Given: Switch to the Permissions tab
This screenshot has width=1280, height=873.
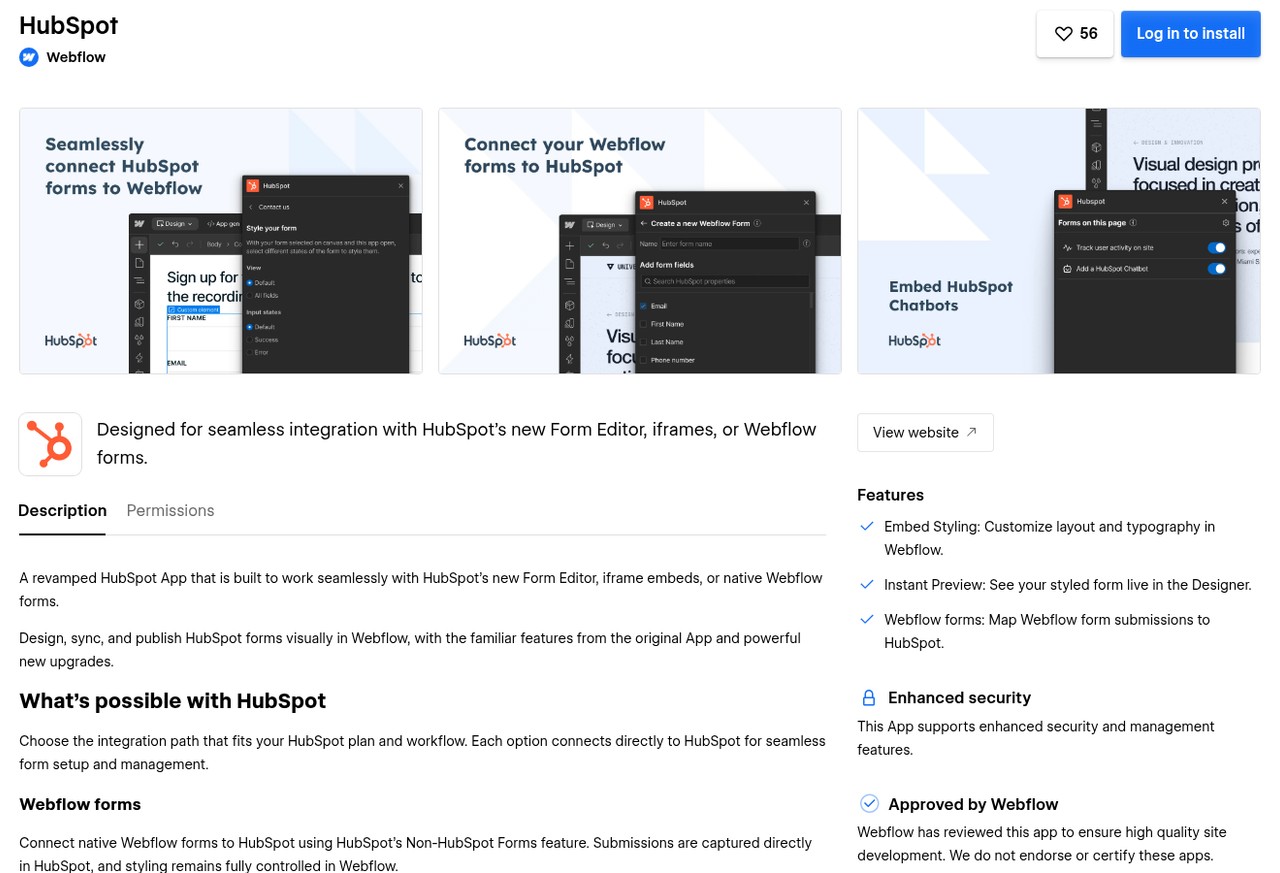Looking at the screenshot, I should pos(170,510).
